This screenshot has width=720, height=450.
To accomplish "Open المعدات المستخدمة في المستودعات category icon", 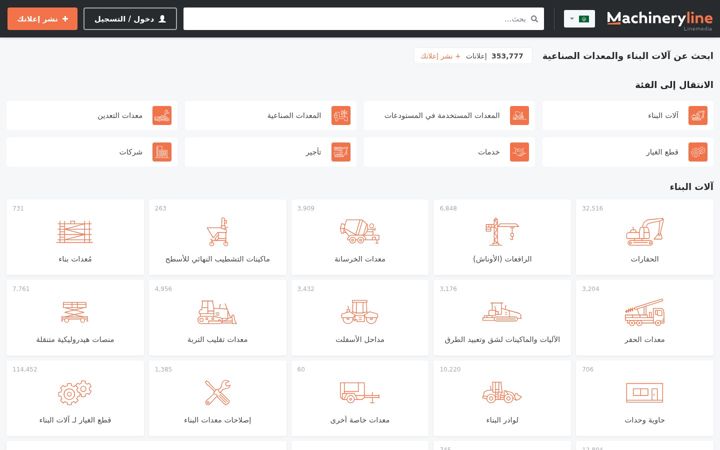I will [x=519, y=115].
